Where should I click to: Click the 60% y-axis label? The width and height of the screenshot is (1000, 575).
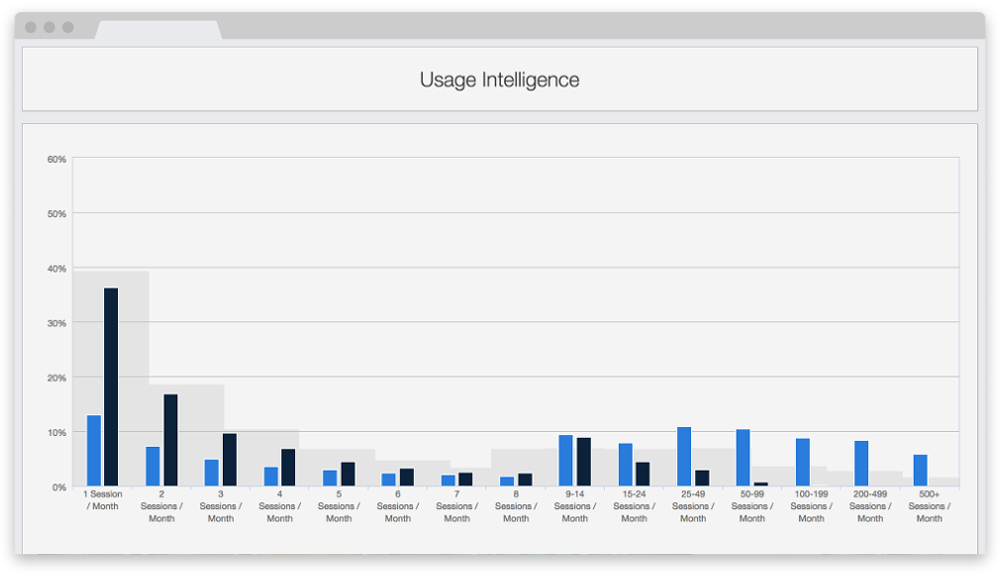57,159
